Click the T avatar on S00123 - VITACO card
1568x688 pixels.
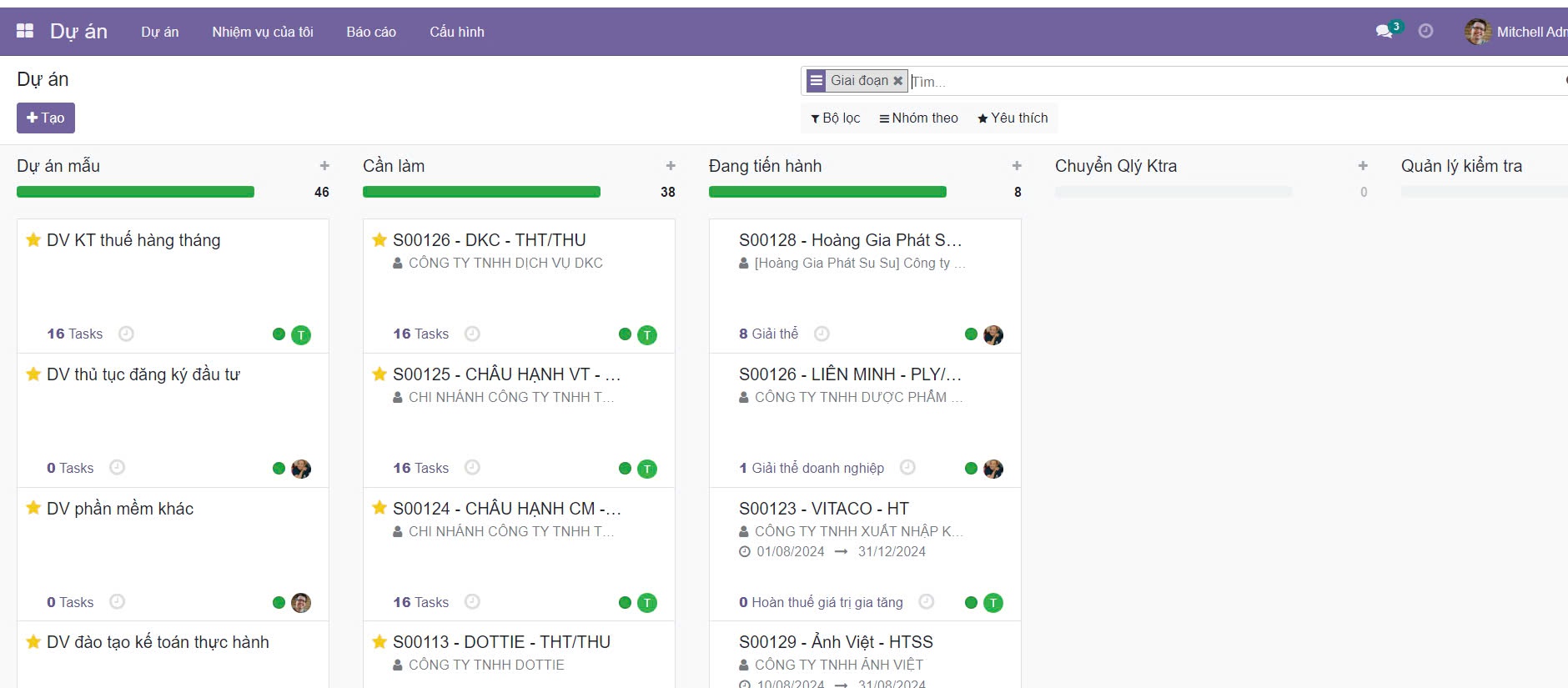coord(993,603)
